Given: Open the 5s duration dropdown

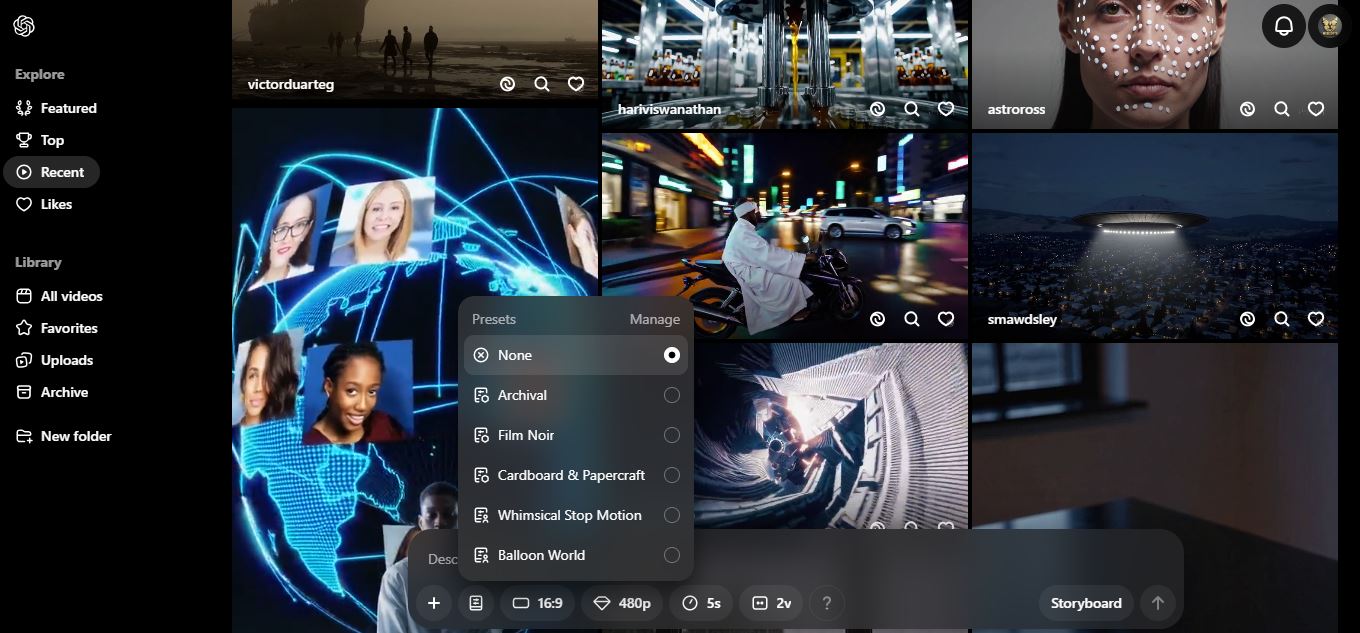Looking at the screenshot, I should point(702,603).
